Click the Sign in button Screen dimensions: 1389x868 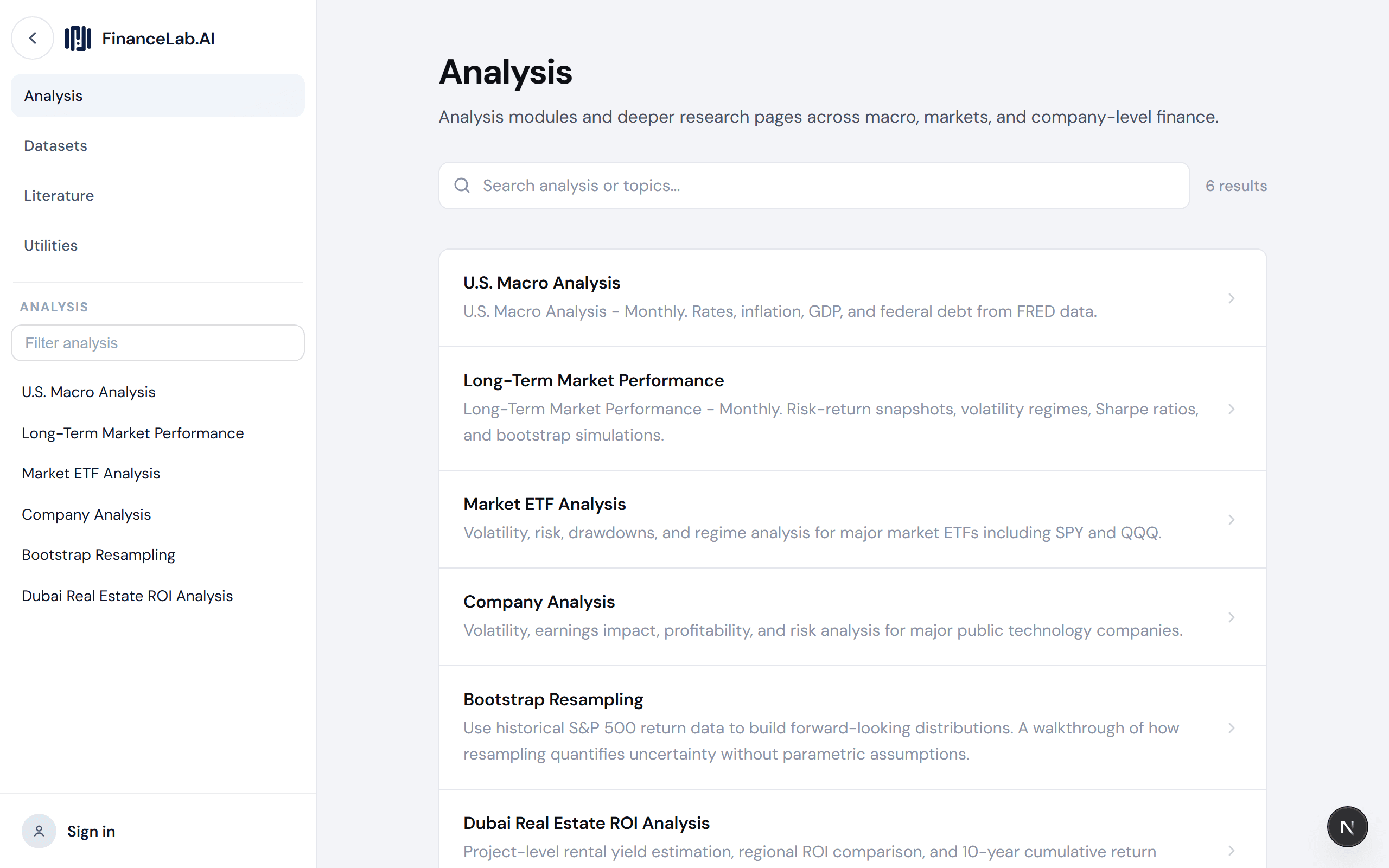(x=91, y=831)
